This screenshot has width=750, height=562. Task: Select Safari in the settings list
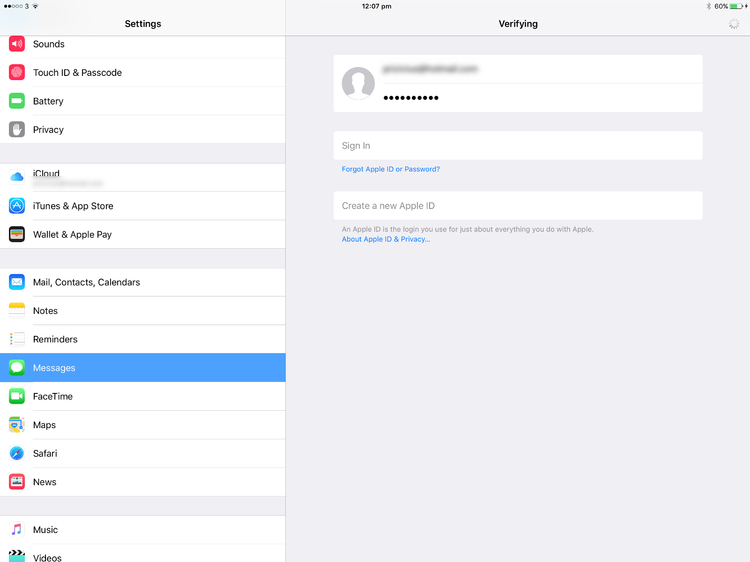[143, 453]
